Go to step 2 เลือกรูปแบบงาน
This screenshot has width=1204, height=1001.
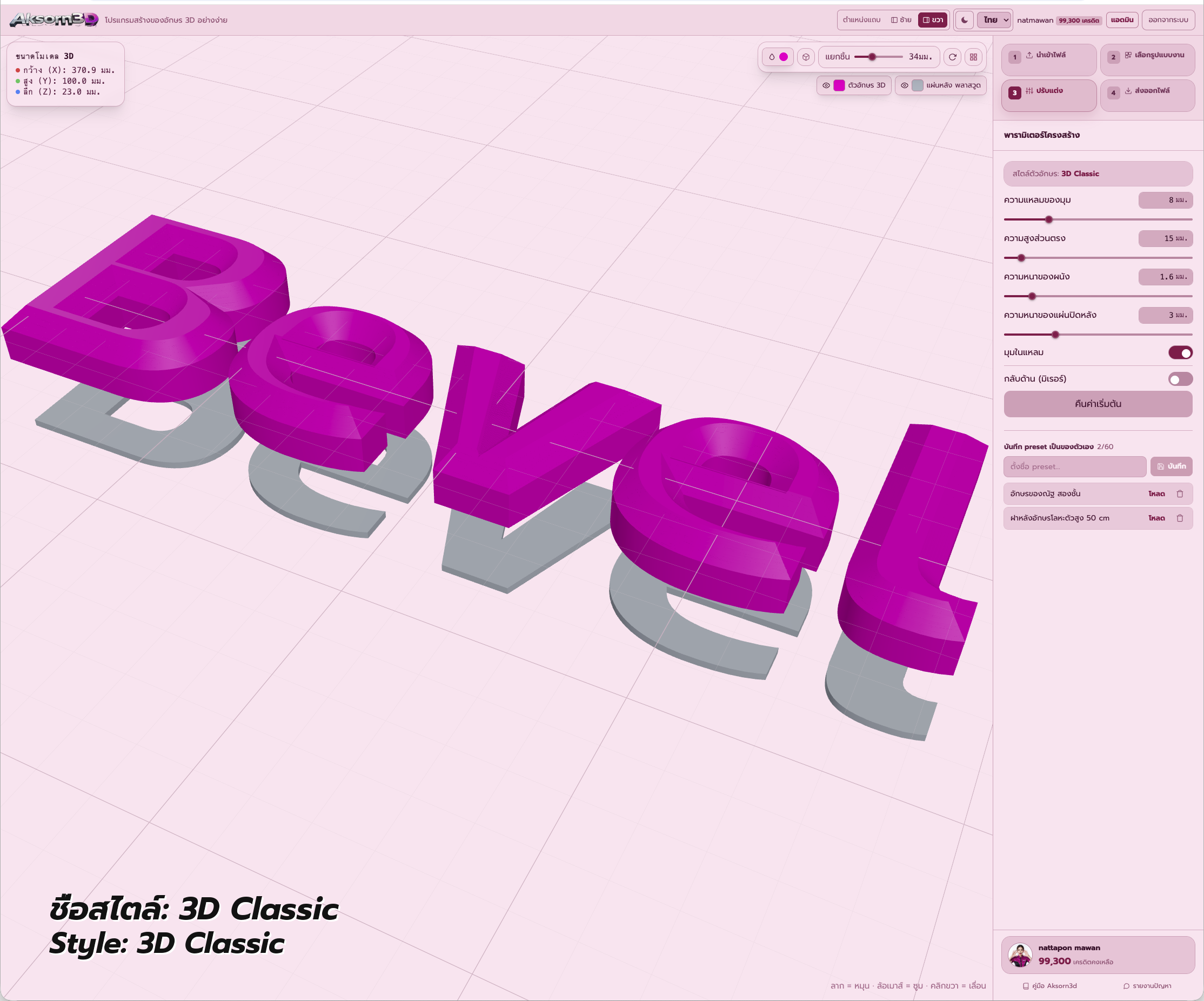pyautogui.click(x=1147, y=59)
